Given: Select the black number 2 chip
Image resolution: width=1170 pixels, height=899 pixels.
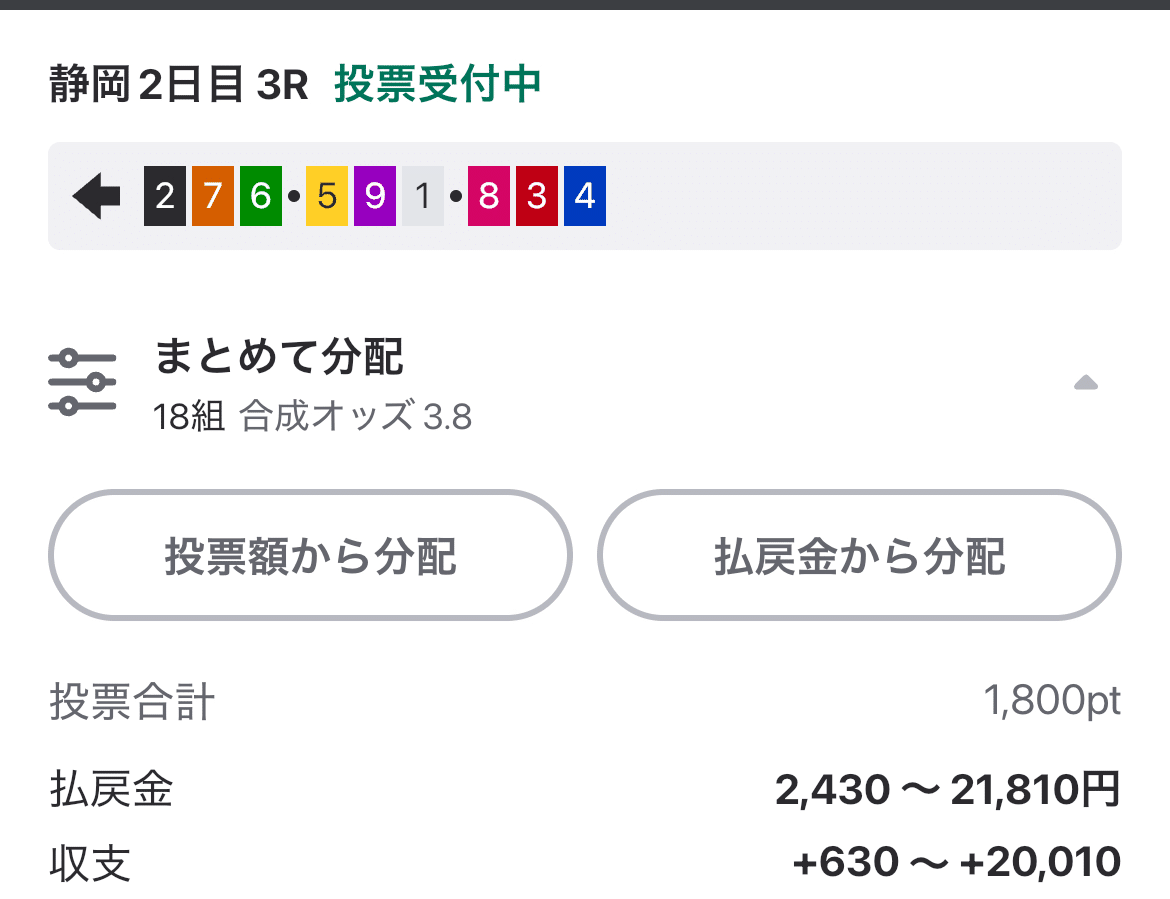Looking at the screenshot, I should 164,195.
